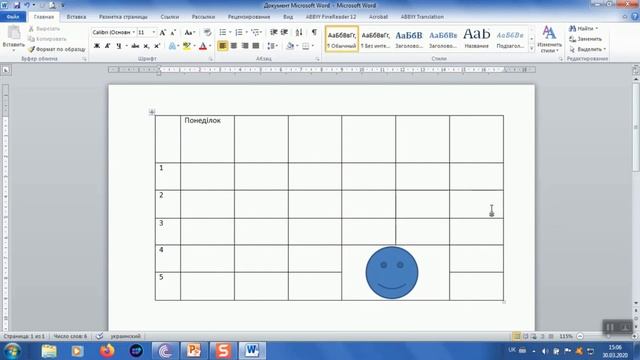Toggle strikethrough formatting
This screenshot has height=360, width=640.
(135, 46)
